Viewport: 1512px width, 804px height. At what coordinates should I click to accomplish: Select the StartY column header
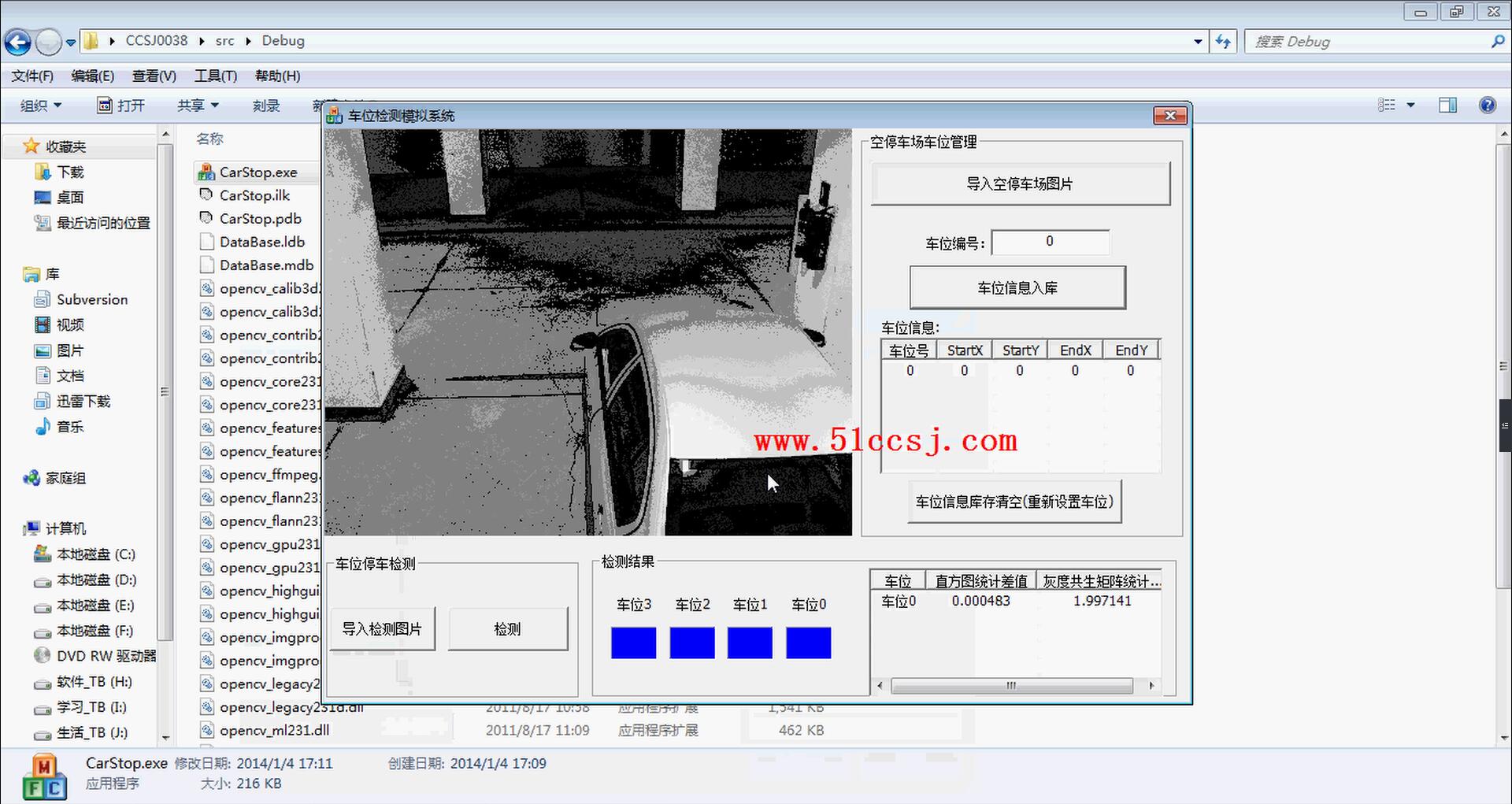[1021, 350]
